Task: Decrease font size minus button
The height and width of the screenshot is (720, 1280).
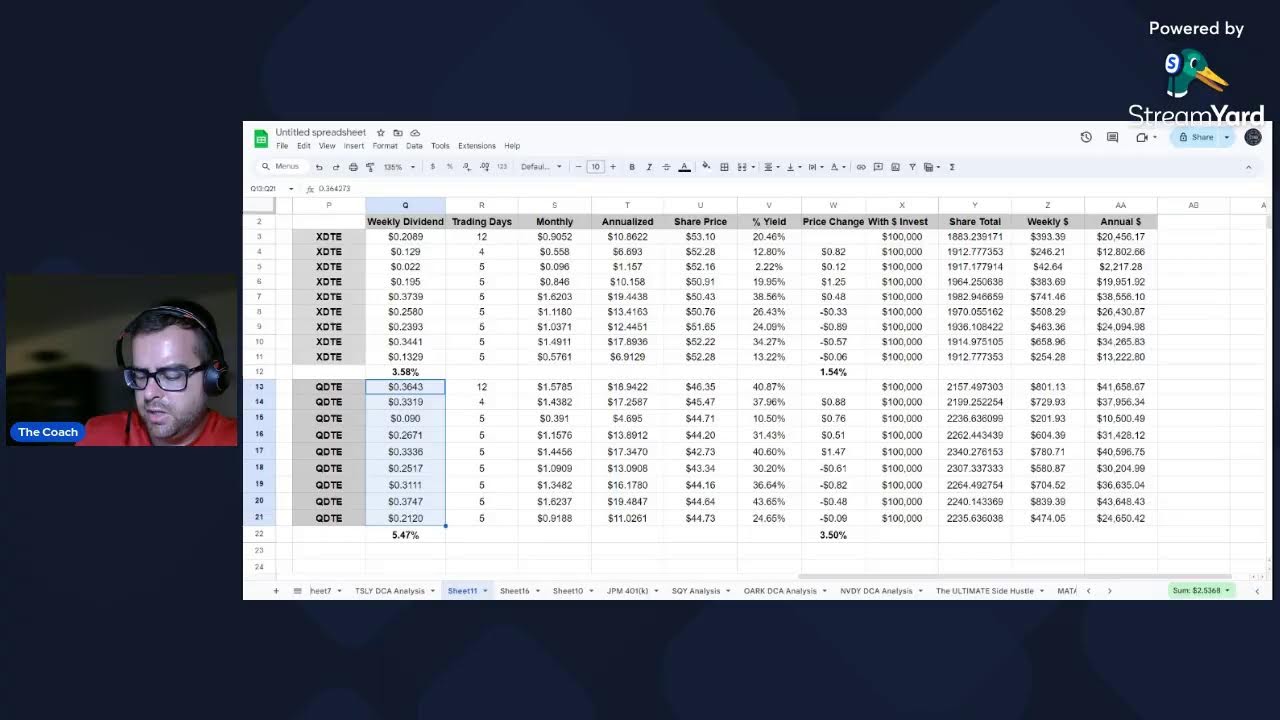Action: [578, 167]
